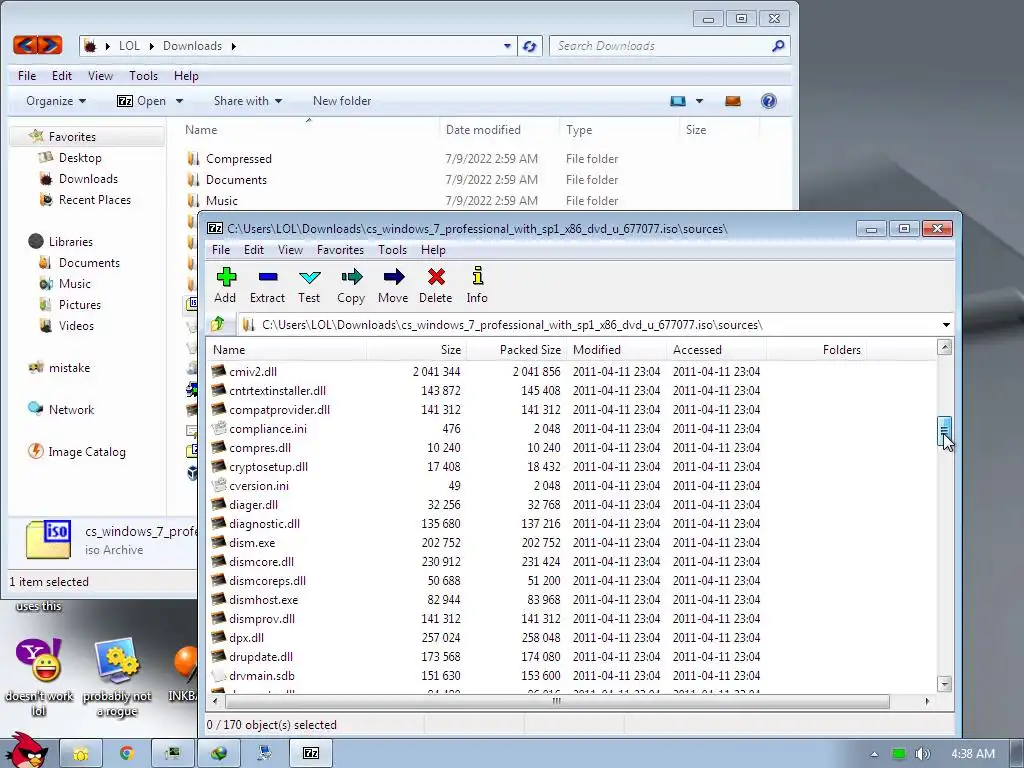This screenshot has height=768, width=1024.
Task: Open the 7-Zip Edit menu
Action: [253, 249]
